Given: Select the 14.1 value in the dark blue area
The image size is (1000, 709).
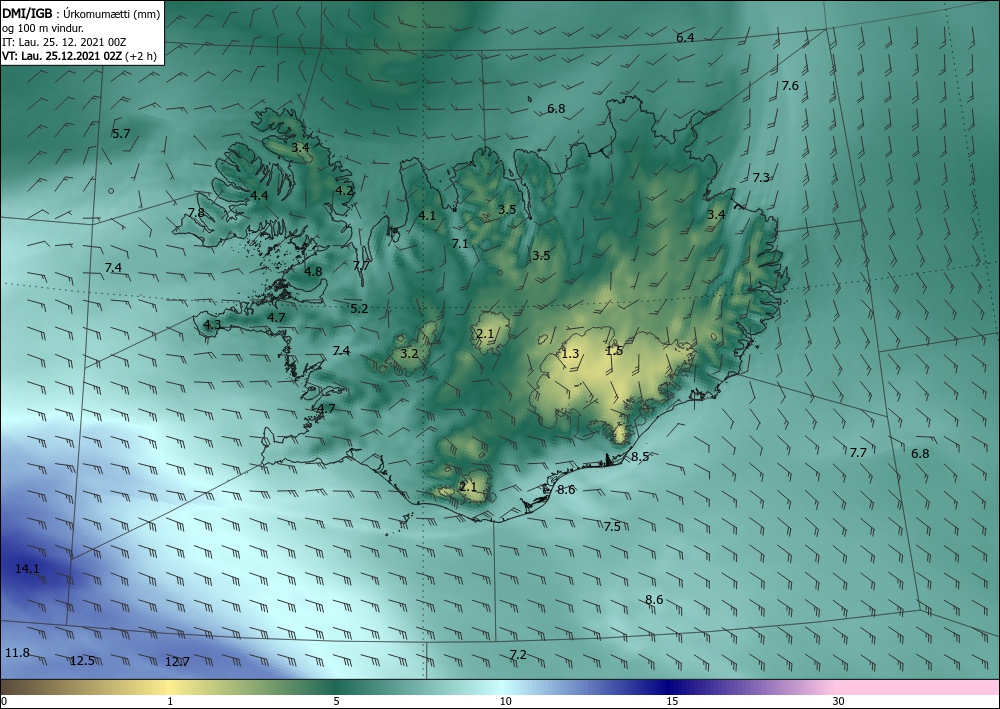Looking at the screenshot, I should pyautogui.click(x=27, y=569).
